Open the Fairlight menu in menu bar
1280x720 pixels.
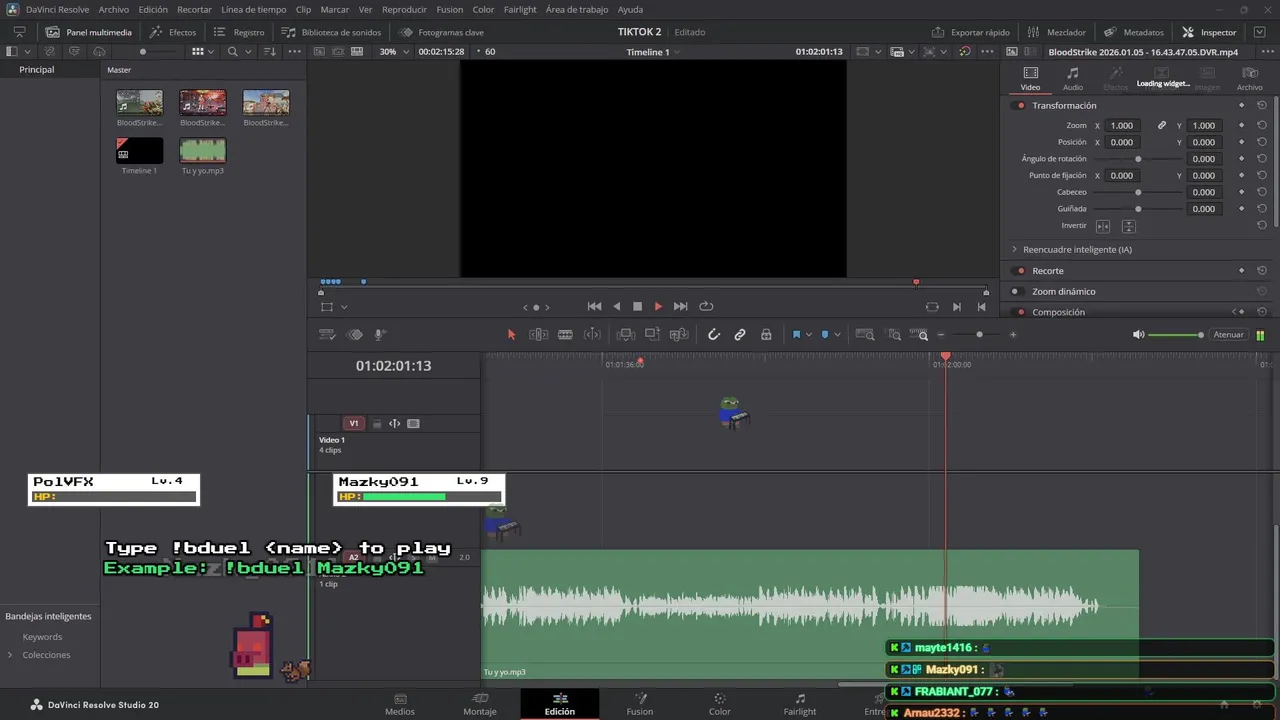point(520,9)
